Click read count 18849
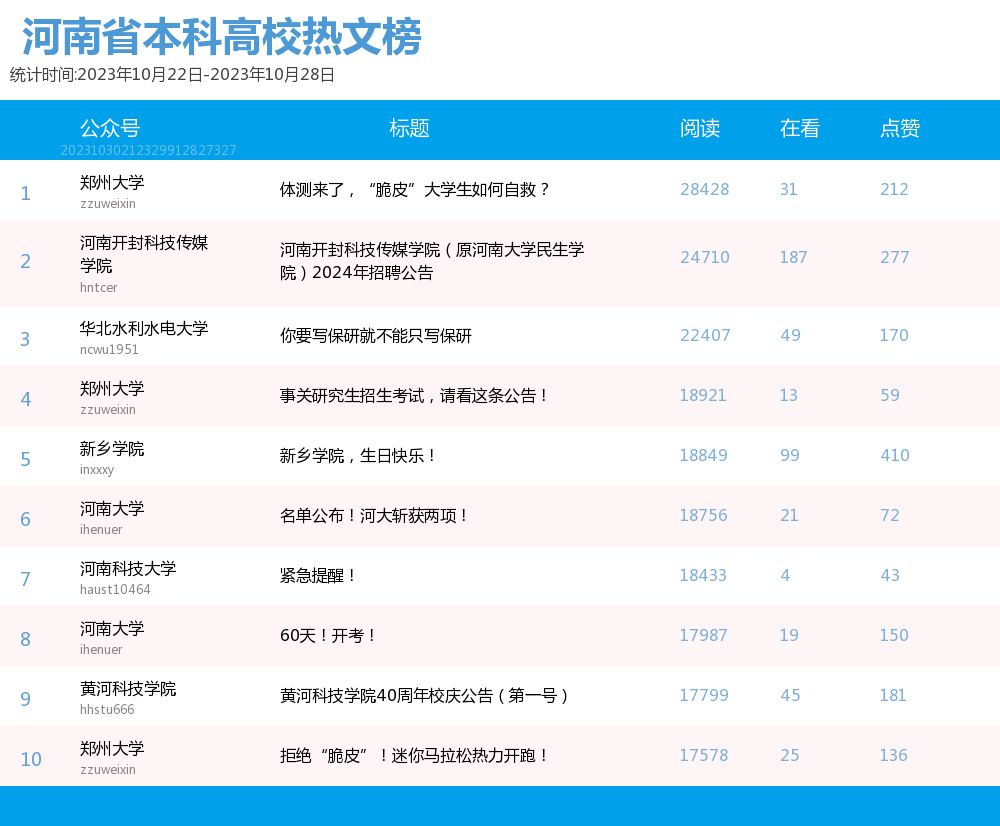This screenshot has height=826, width=1000. click(x=703, y=455)
